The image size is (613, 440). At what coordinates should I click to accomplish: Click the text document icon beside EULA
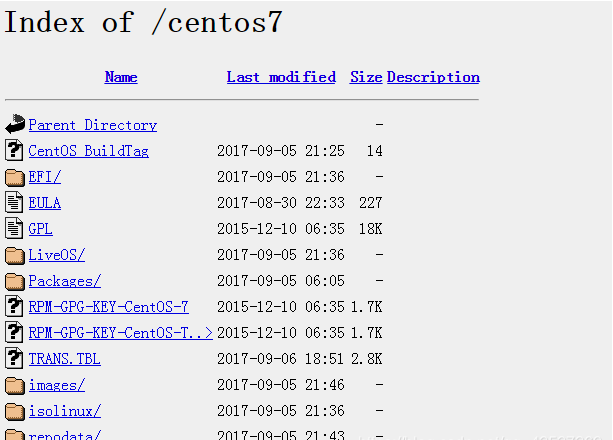(14, 202)
